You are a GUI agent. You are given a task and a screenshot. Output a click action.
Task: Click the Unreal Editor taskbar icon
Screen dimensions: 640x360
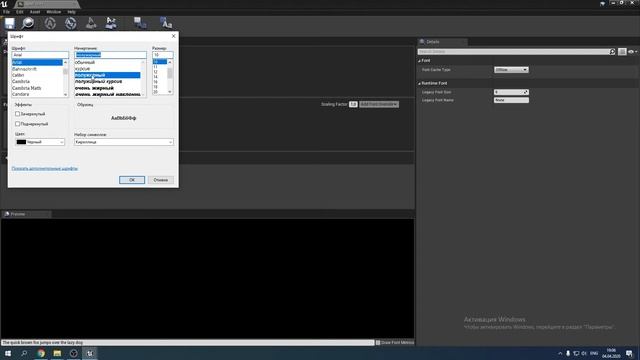[x=90, y=353]
